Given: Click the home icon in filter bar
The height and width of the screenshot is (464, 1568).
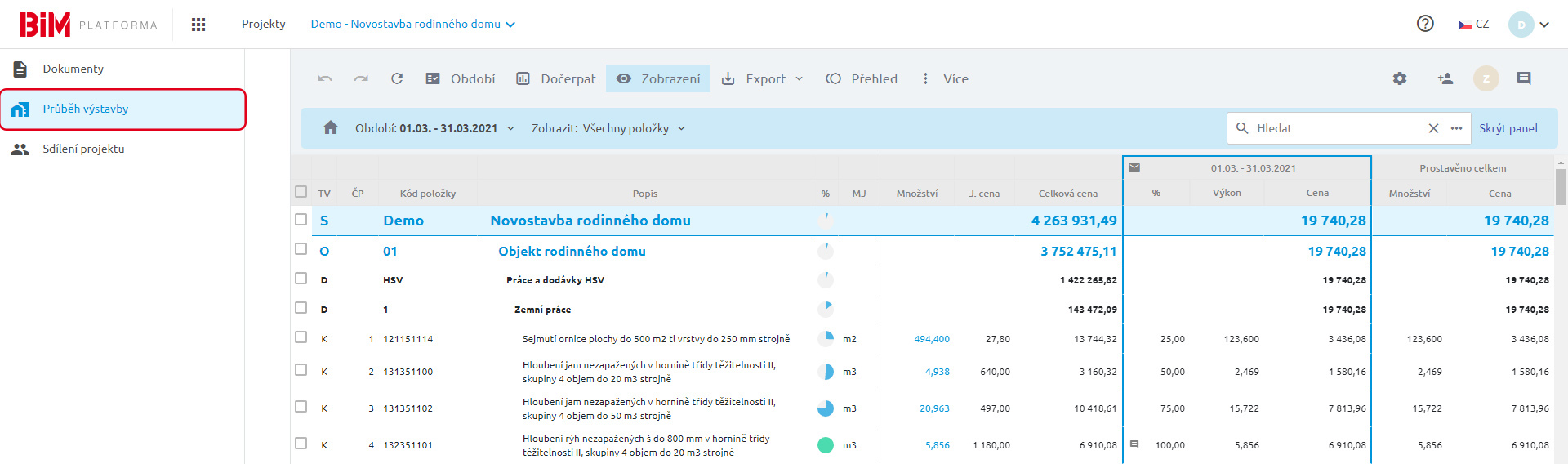Looking at the screenshot, I should 331,128.
